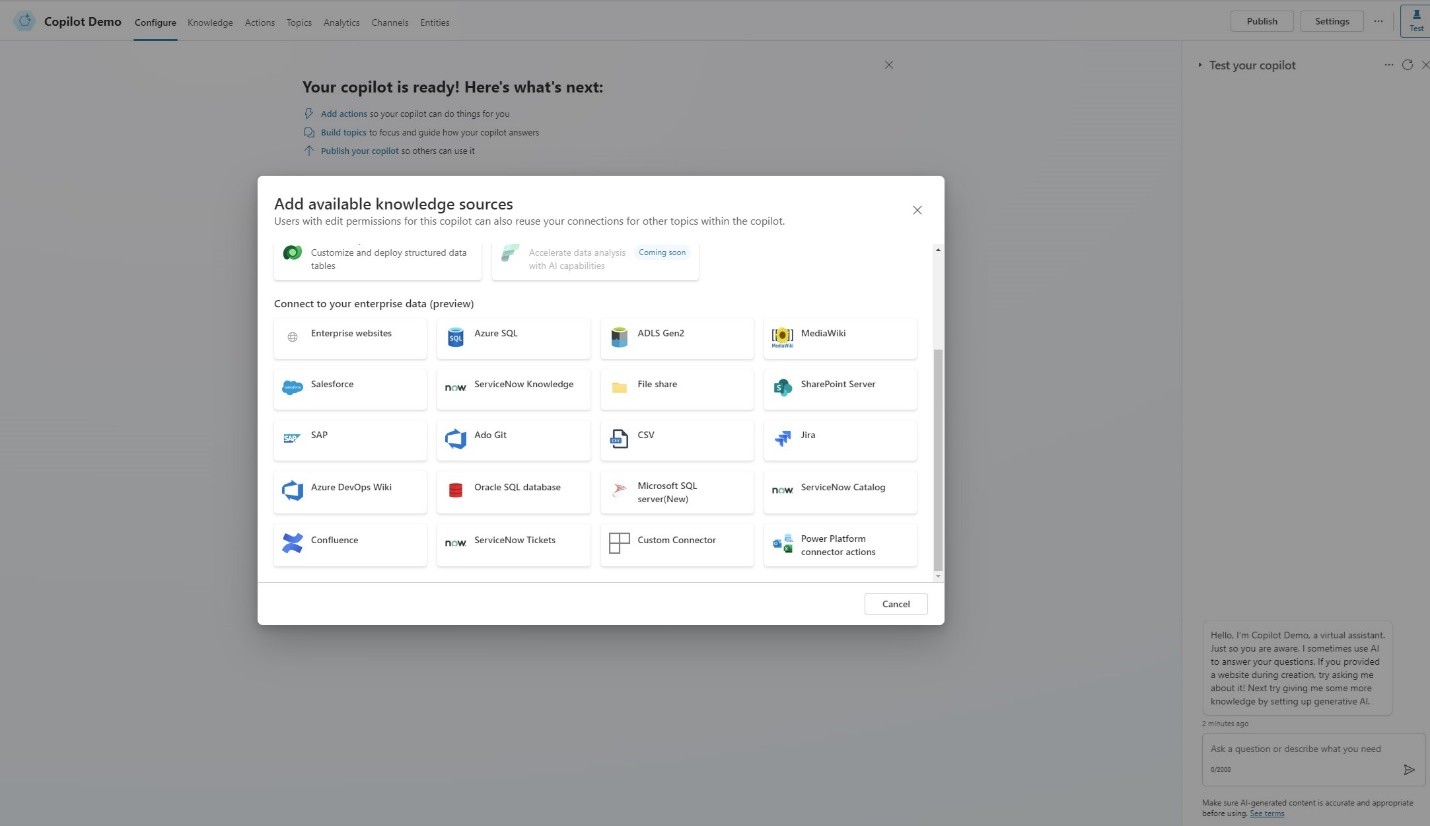Click the Publish button
Image resolution: width=1430 pixels, height=826 pixels.
point(1262,21)
